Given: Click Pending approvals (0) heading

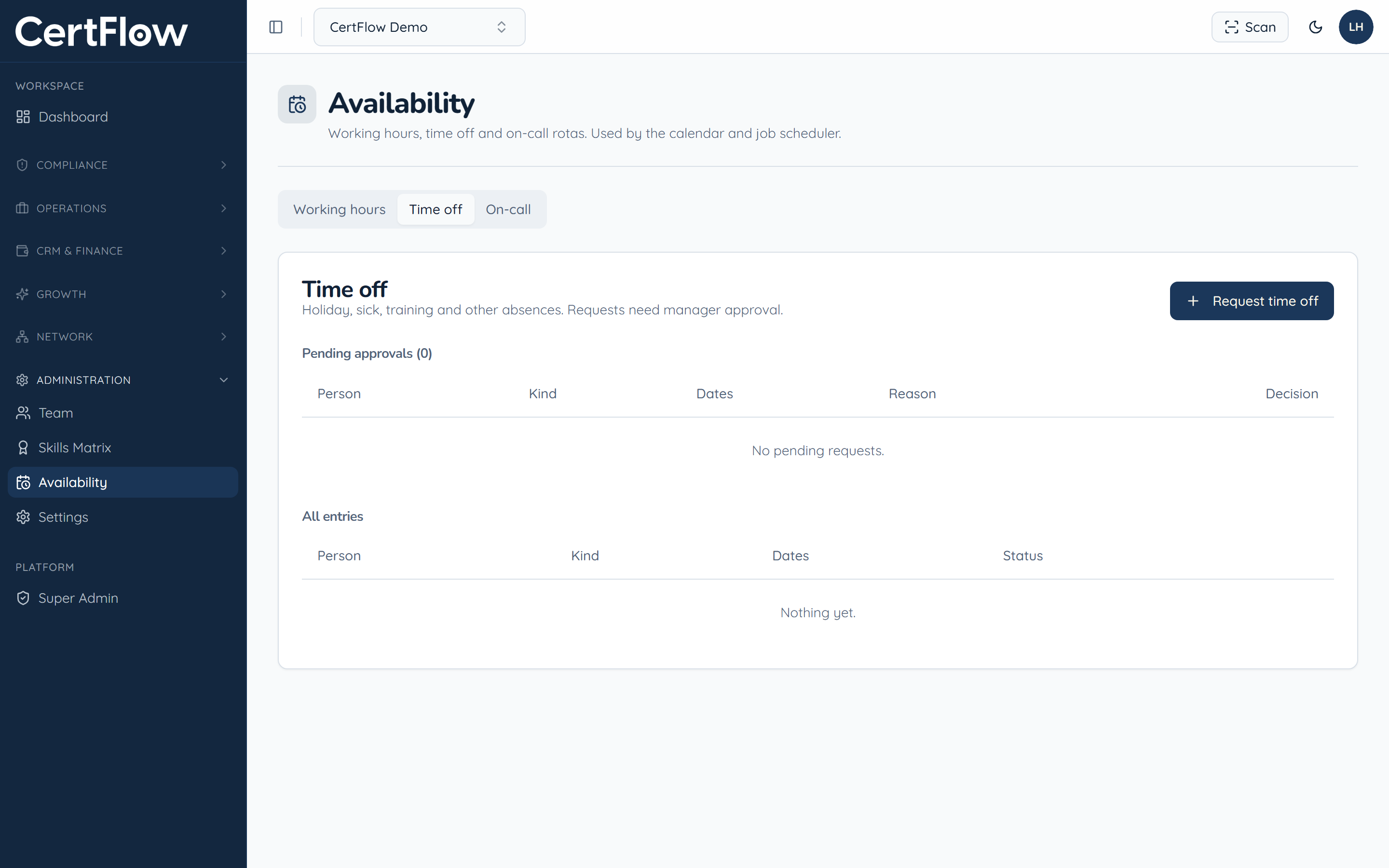Looking at the screenshot, I should tap(367, 353).
